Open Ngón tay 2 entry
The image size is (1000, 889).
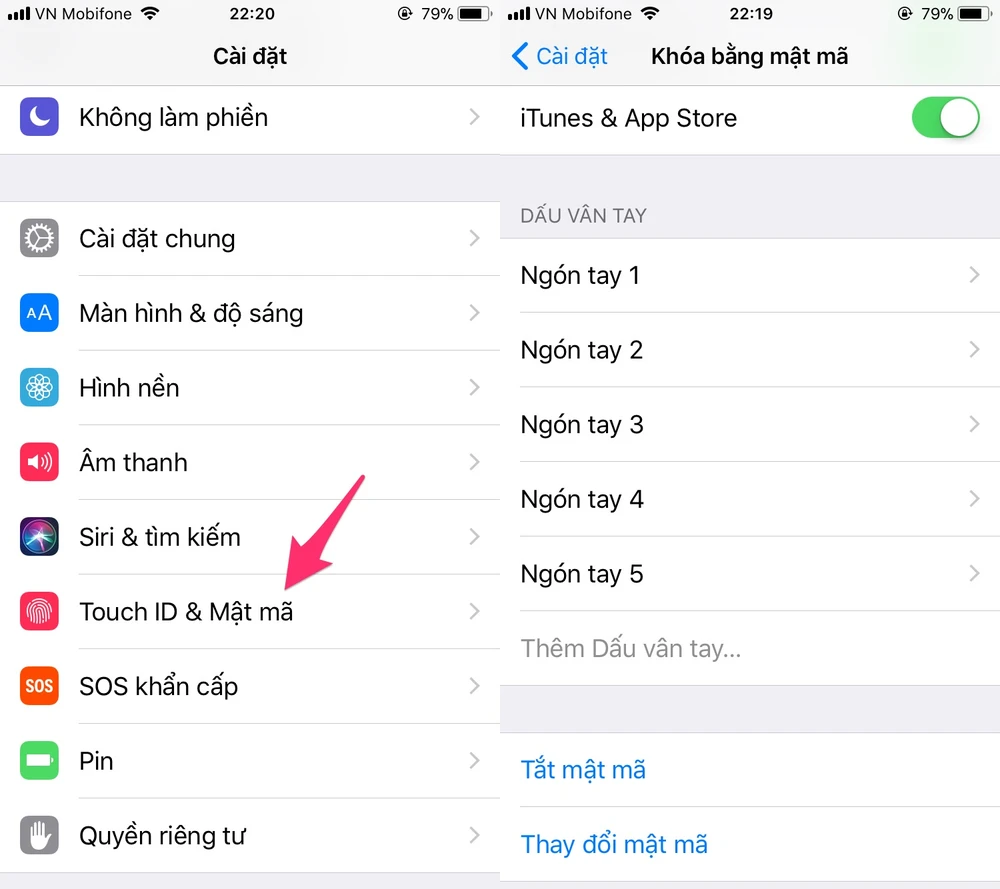750,349
